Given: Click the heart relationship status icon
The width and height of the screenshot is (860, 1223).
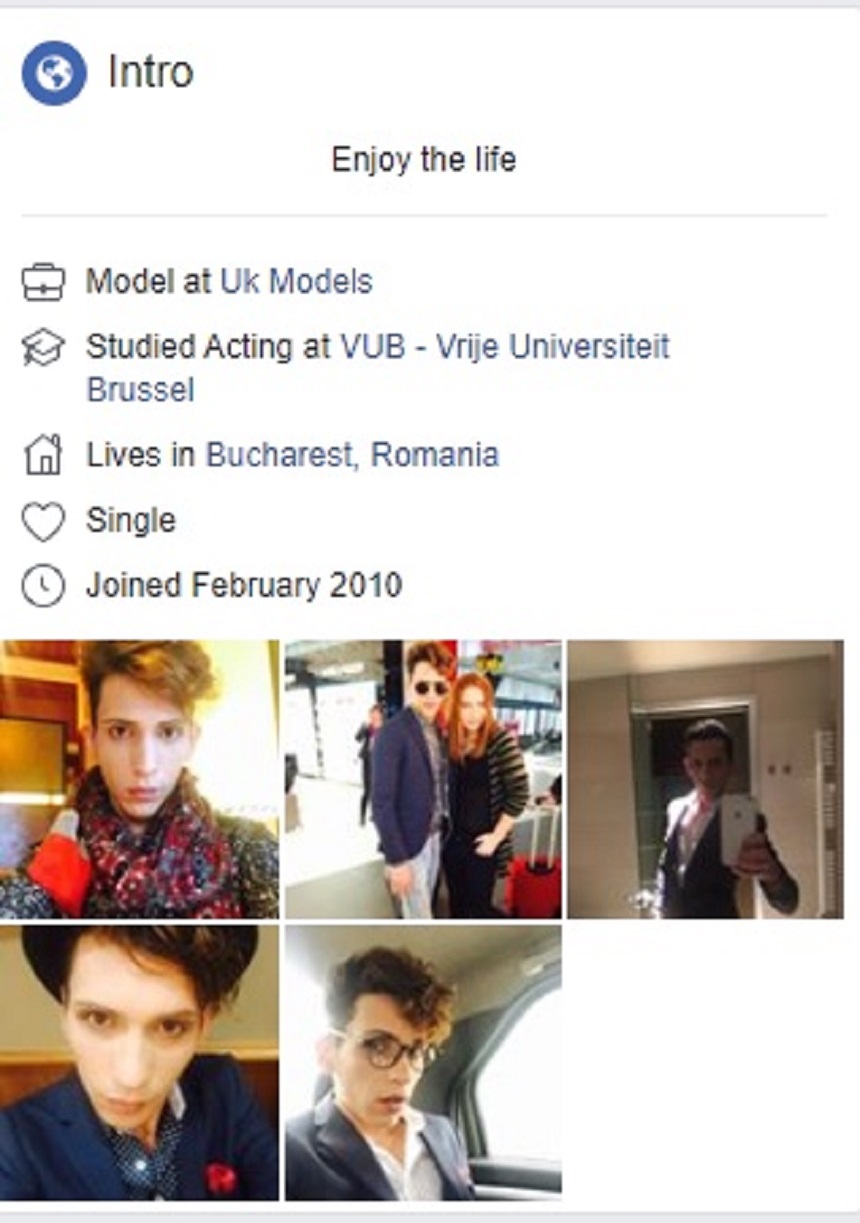Looking at the screenshot, I should pyautogui.click(x=43, y=521).
